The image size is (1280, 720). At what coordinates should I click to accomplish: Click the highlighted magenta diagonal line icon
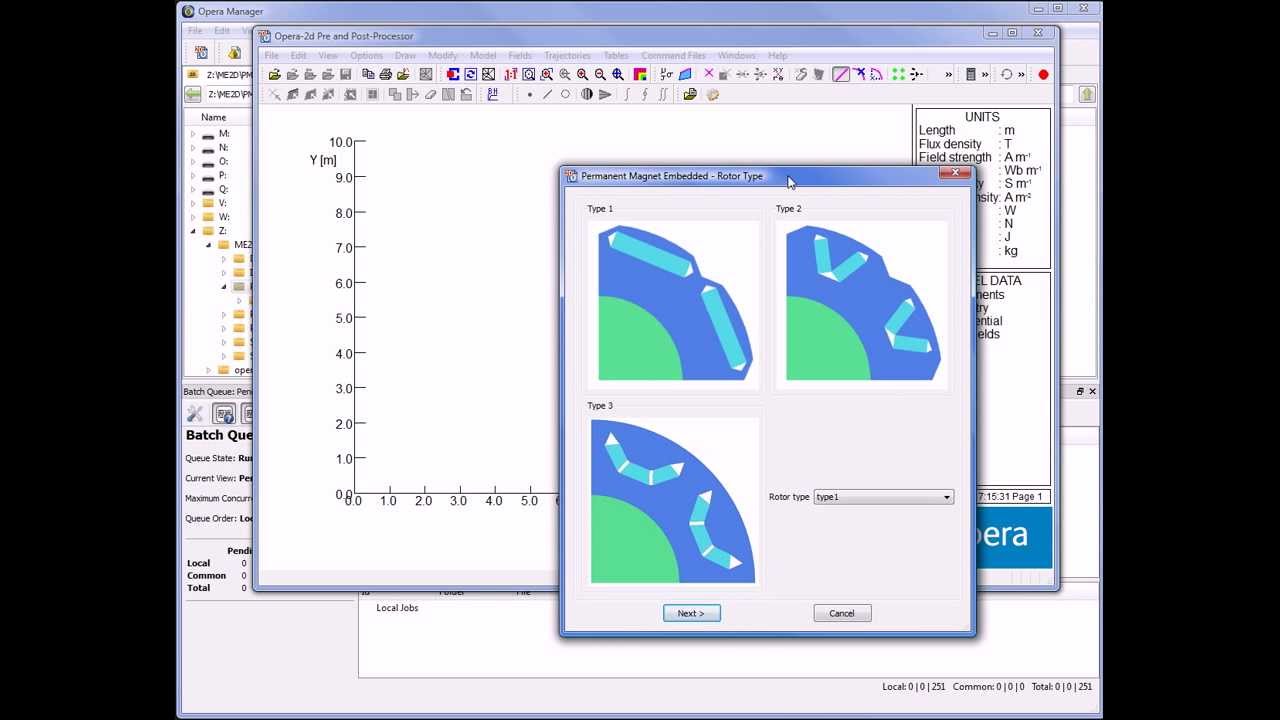pos(841,74)
